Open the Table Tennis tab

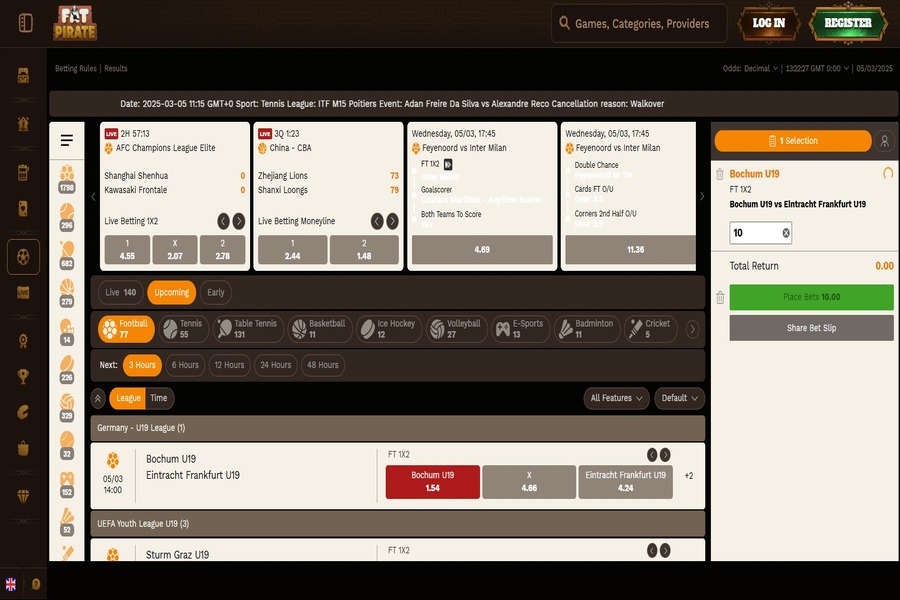(x=250, y=327)
